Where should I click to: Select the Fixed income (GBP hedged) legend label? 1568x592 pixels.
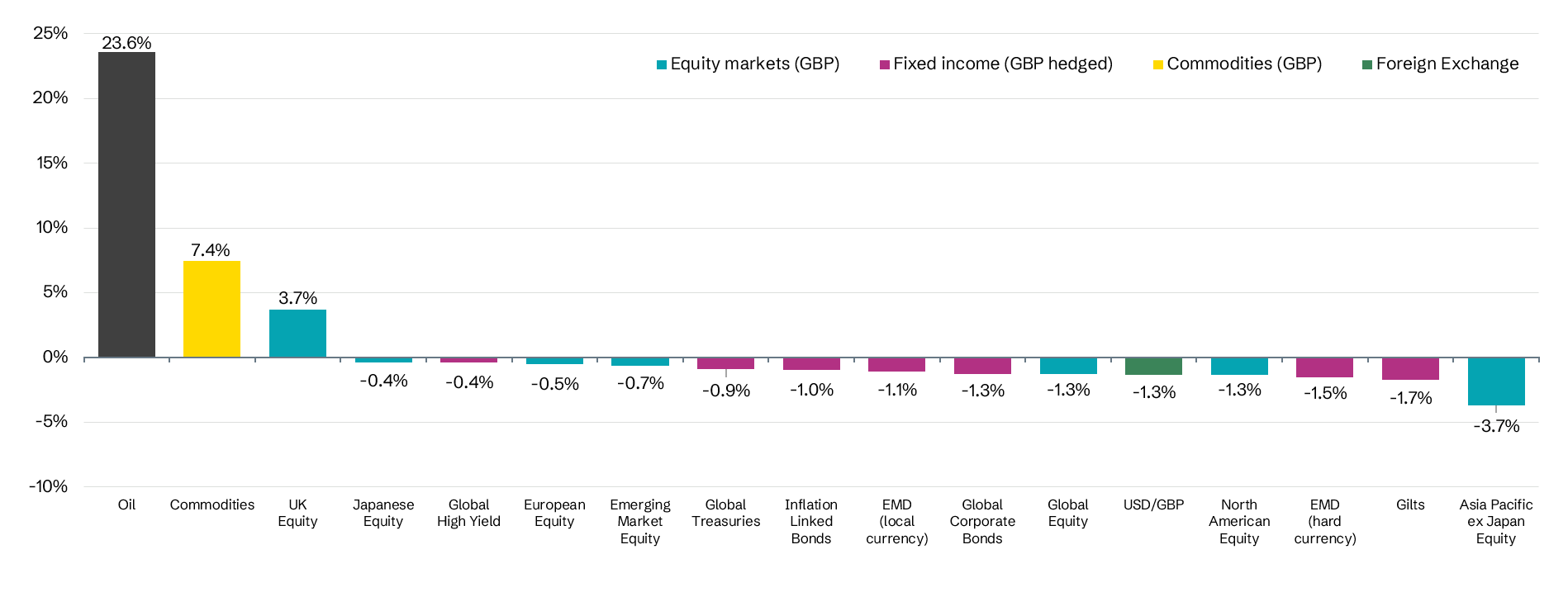click(1003, 64)
